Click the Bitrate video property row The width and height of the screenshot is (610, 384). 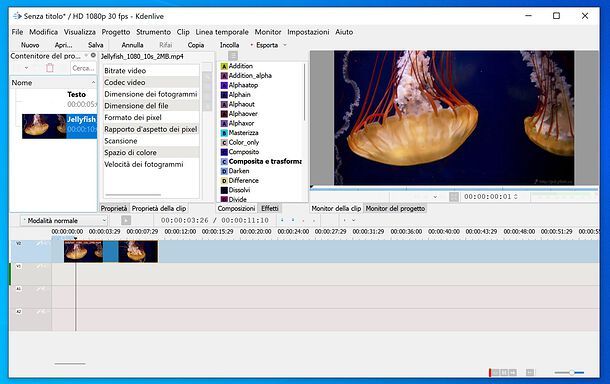click(151, 71)
